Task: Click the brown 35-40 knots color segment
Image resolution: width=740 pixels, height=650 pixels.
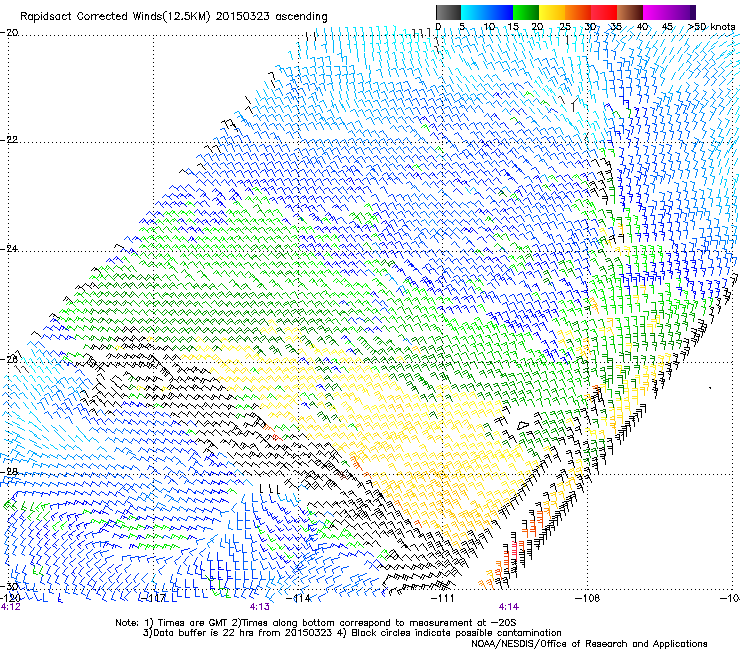Action: pyautogui.click(x=630, y=12)
